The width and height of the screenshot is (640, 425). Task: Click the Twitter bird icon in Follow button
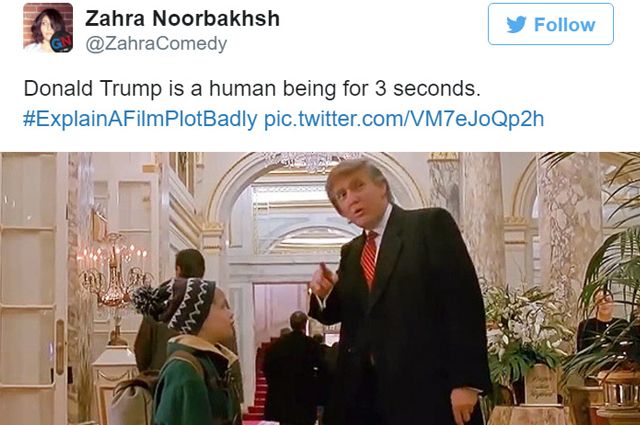coord(516,24)
